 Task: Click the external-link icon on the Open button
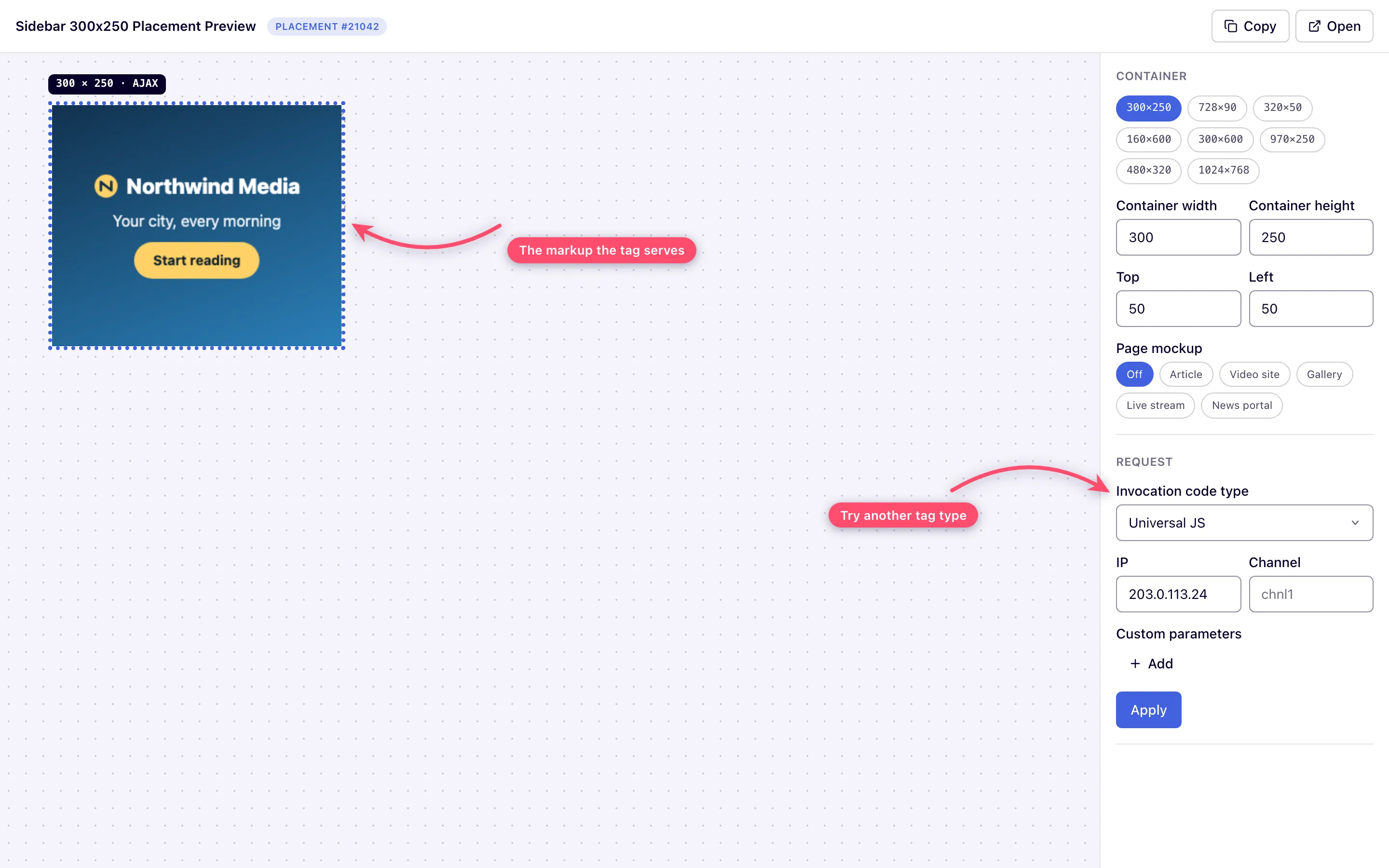point(1314,27)
